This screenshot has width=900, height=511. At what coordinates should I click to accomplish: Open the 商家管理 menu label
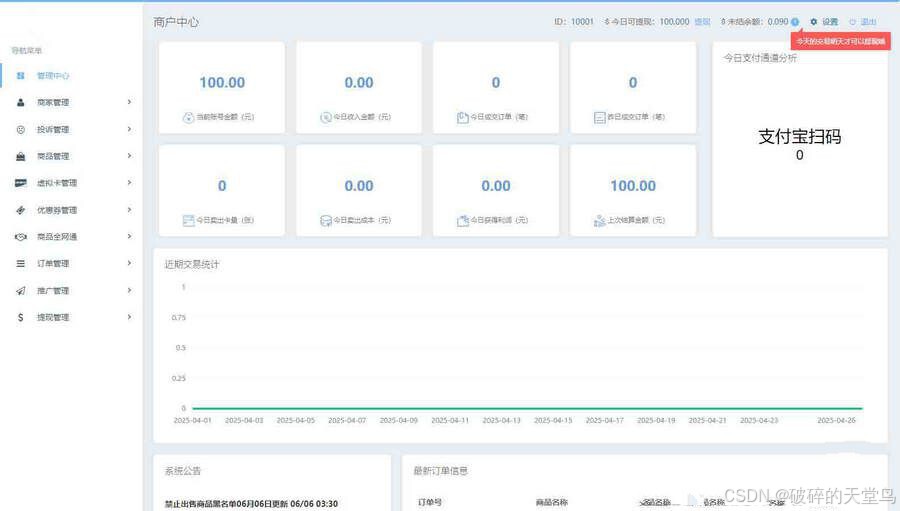(53, 102)
